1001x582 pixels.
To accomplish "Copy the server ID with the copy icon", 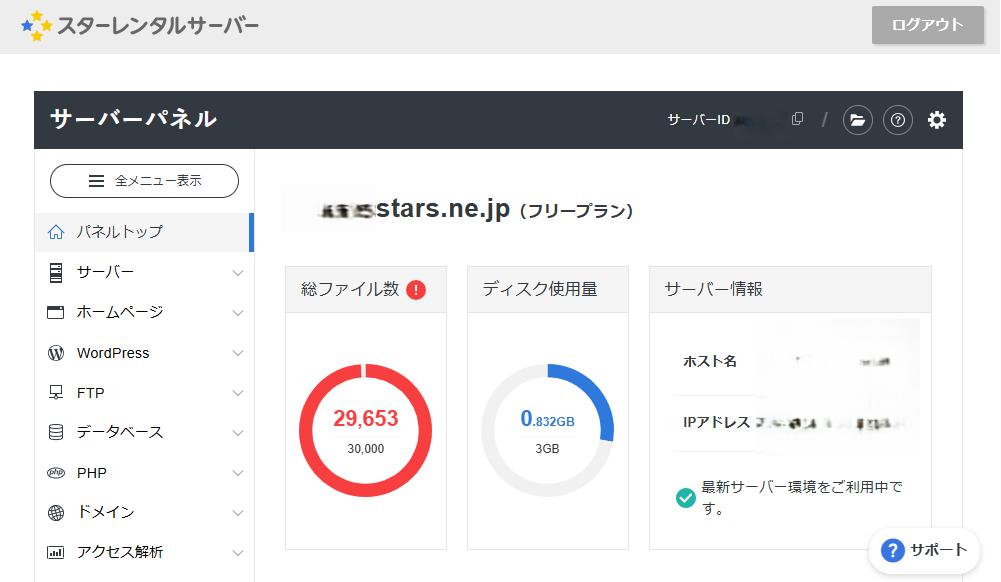I will coord(797,119).
